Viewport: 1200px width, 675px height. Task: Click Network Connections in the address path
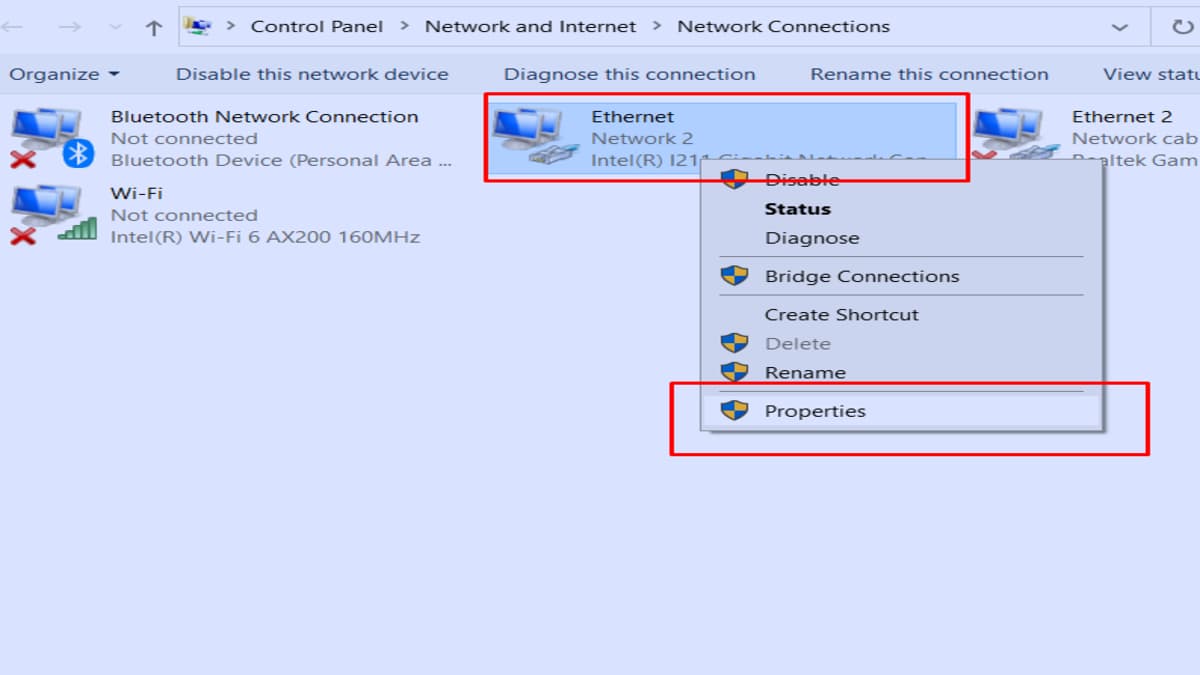click(x=783, y=27)
